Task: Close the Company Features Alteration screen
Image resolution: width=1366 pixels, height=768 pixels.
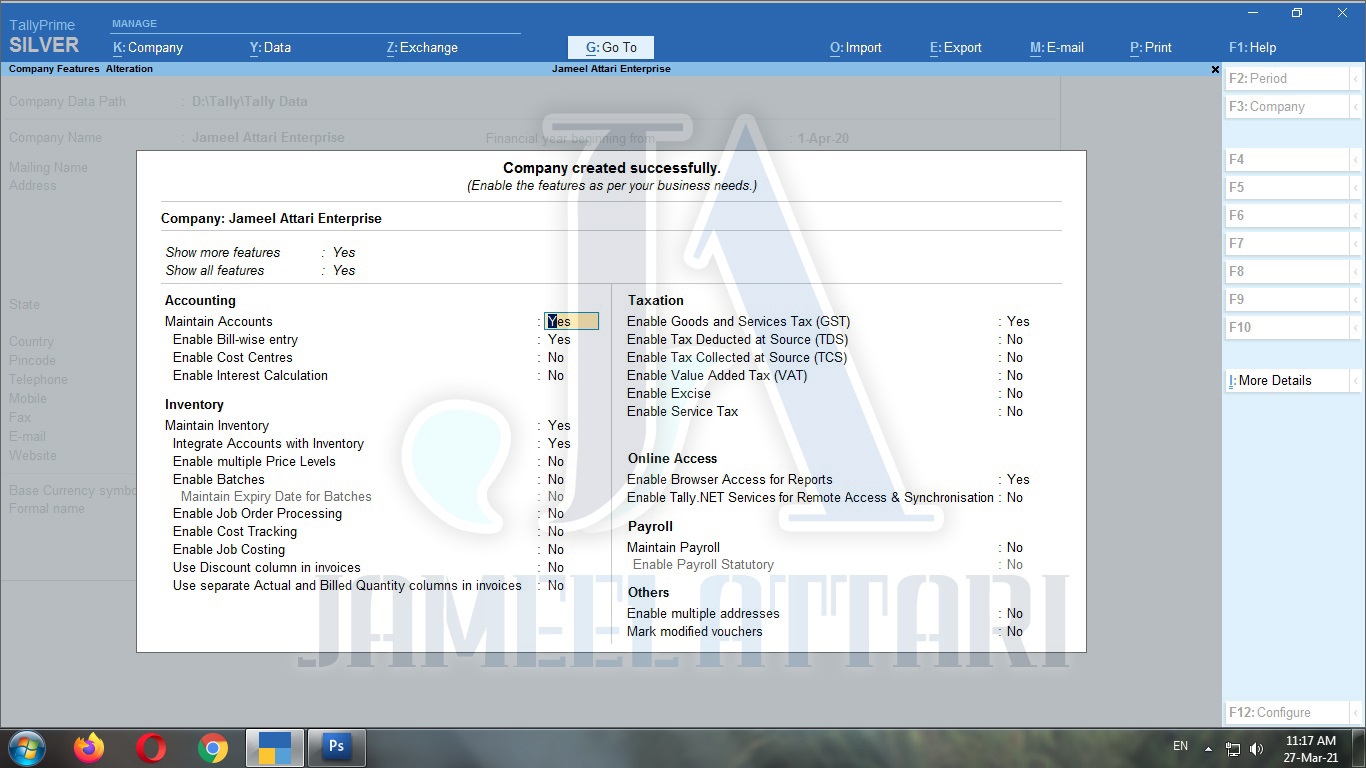Action: [1215, 69]
